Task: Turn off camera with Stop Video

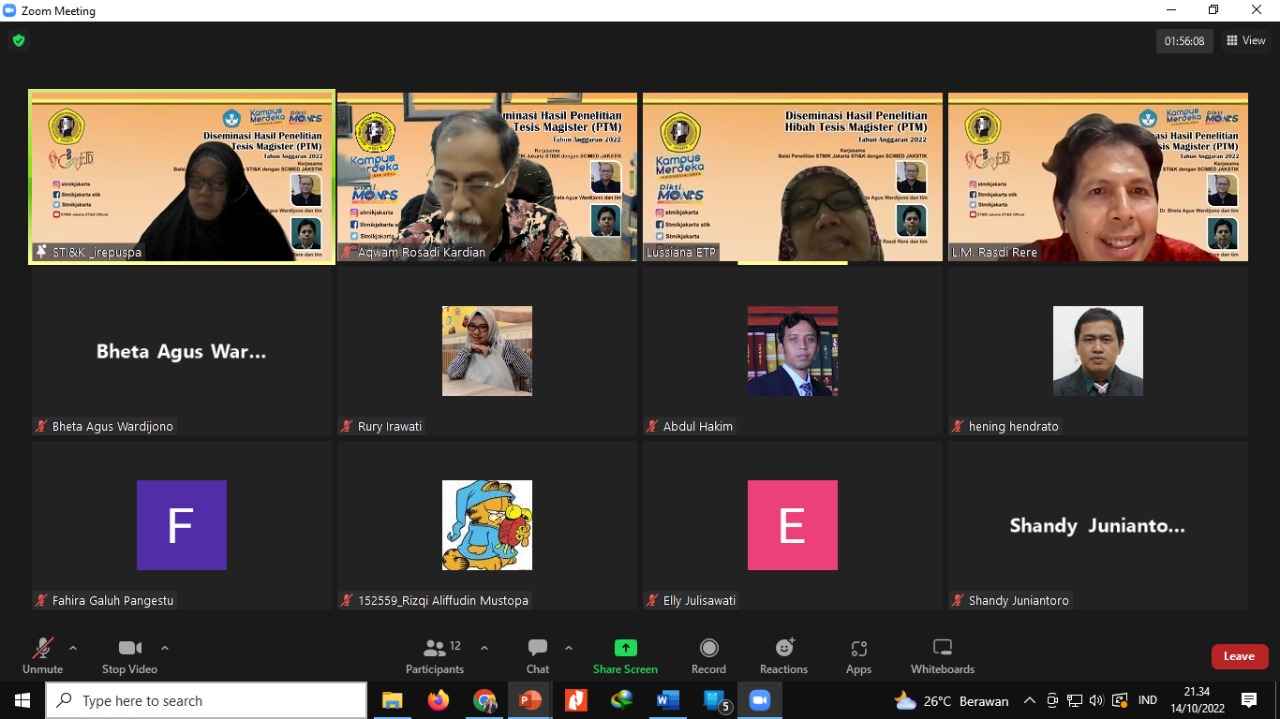Action: click(x=130, y=656)
